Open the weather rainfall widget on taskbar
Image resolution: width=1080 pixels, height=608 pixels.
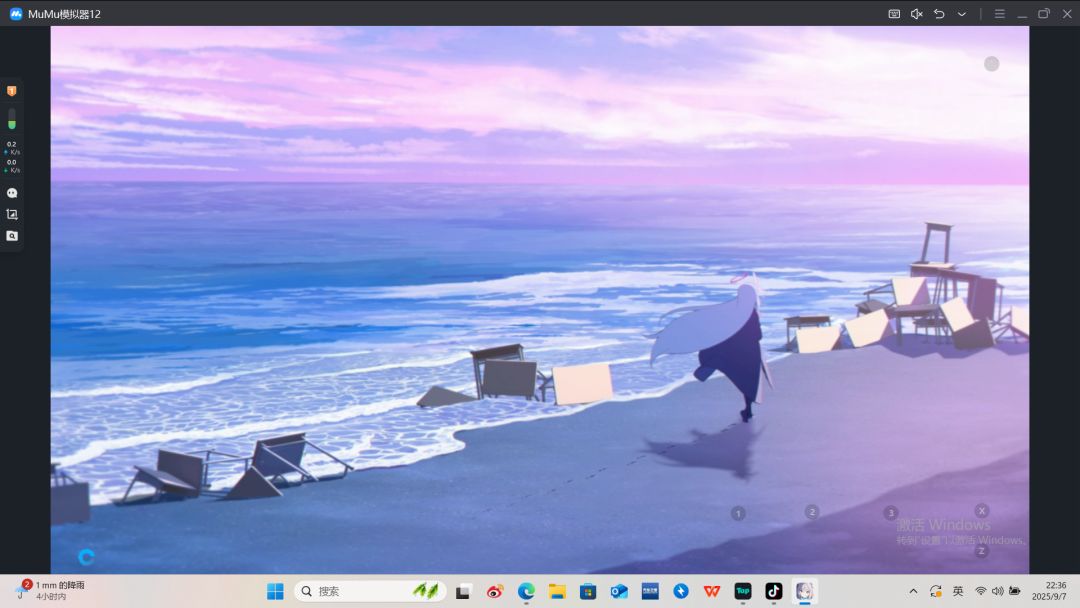pyautogui.click(x=50, y=591)
